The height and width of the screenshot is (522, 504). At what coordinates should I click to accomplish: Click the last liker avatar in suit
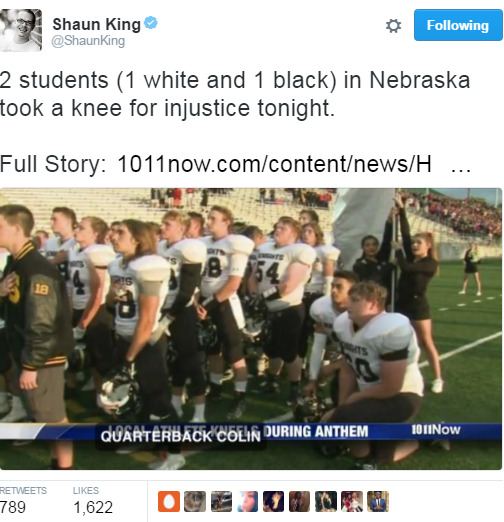pos(378,501)
